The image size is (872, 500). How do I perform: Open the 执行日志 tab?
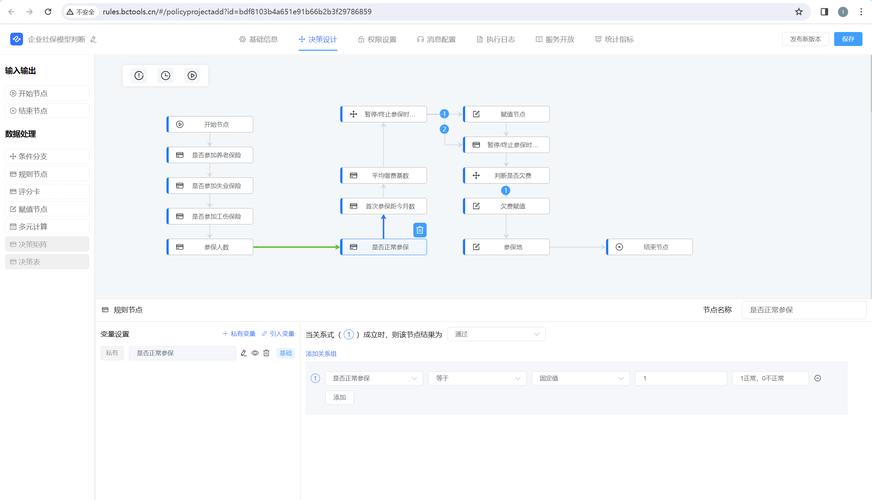[x=495, y=39]
